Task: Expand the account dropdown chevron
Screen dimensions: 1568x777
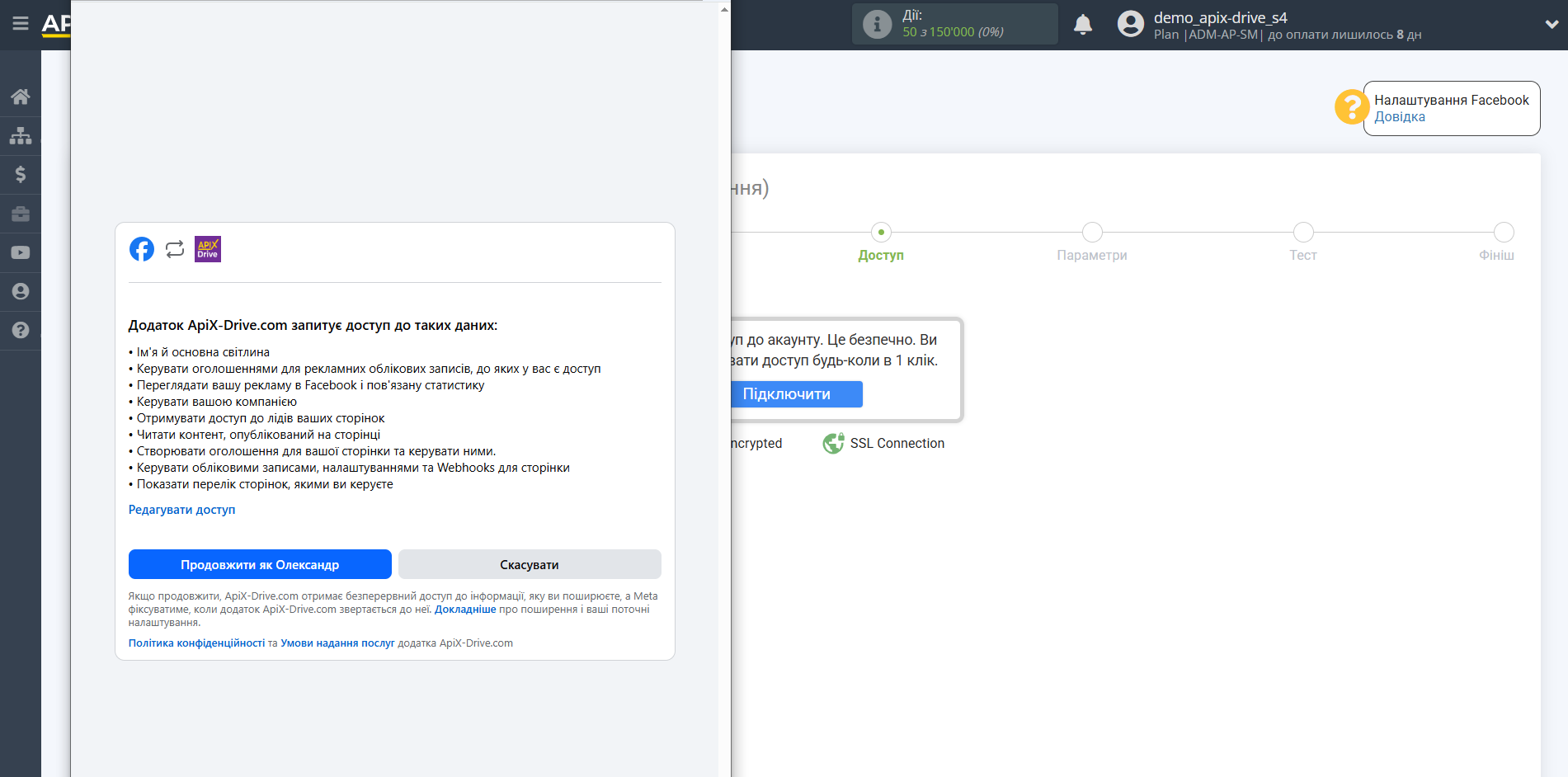Action: click(x=1551, y=25)
